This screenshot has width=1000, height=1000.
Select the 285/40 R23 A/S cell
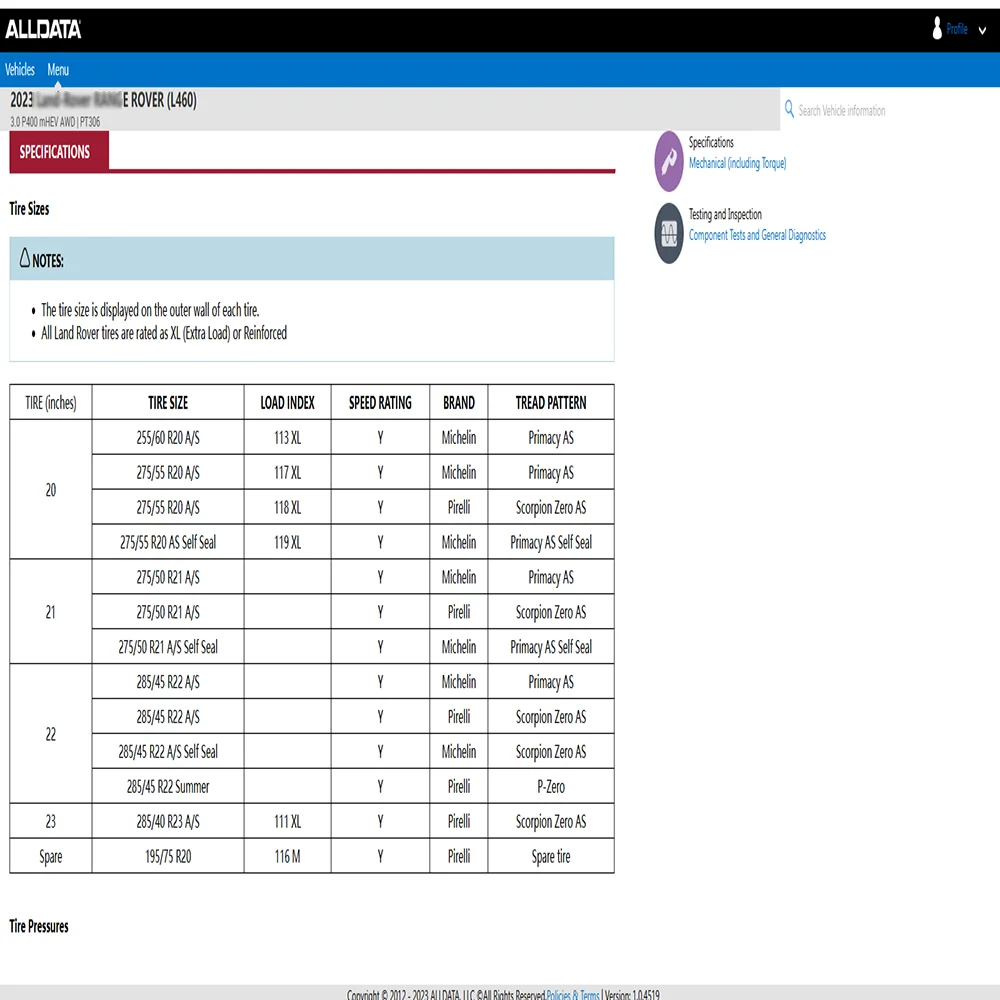point(168,821)
